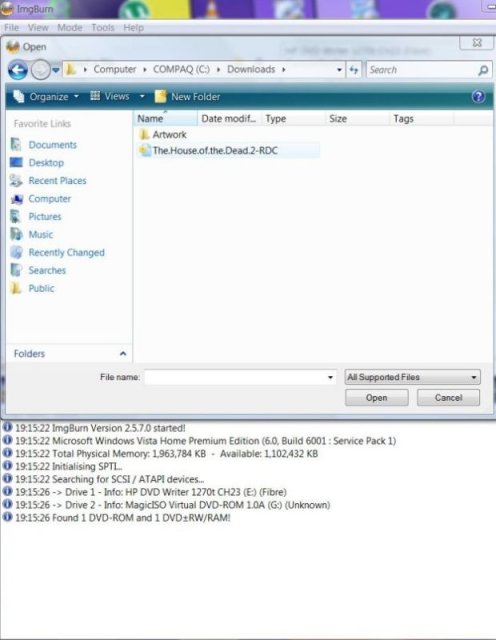Open Computer favorite link

point(40,199)
